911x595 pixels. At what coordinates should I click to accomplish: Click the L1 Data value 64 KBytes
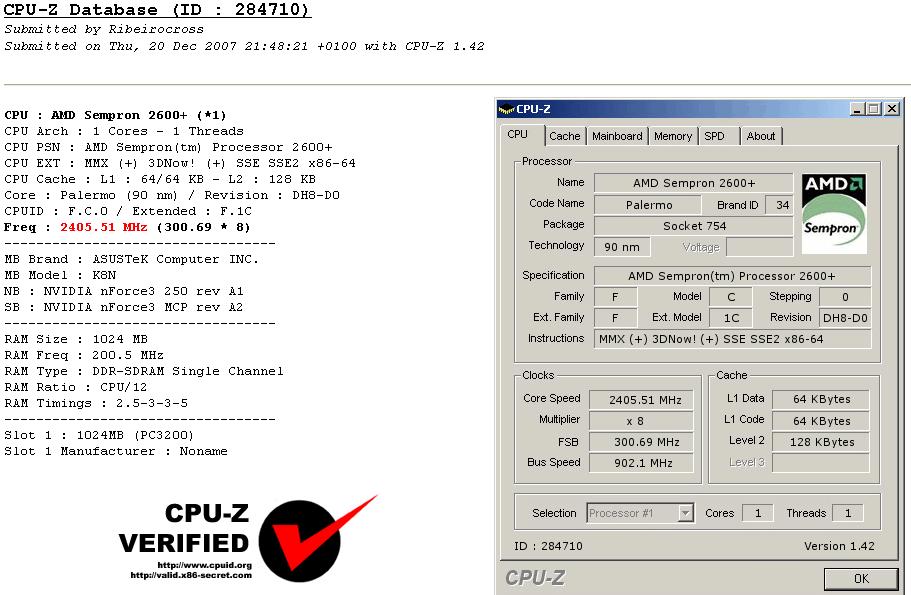tap(821, 399)
